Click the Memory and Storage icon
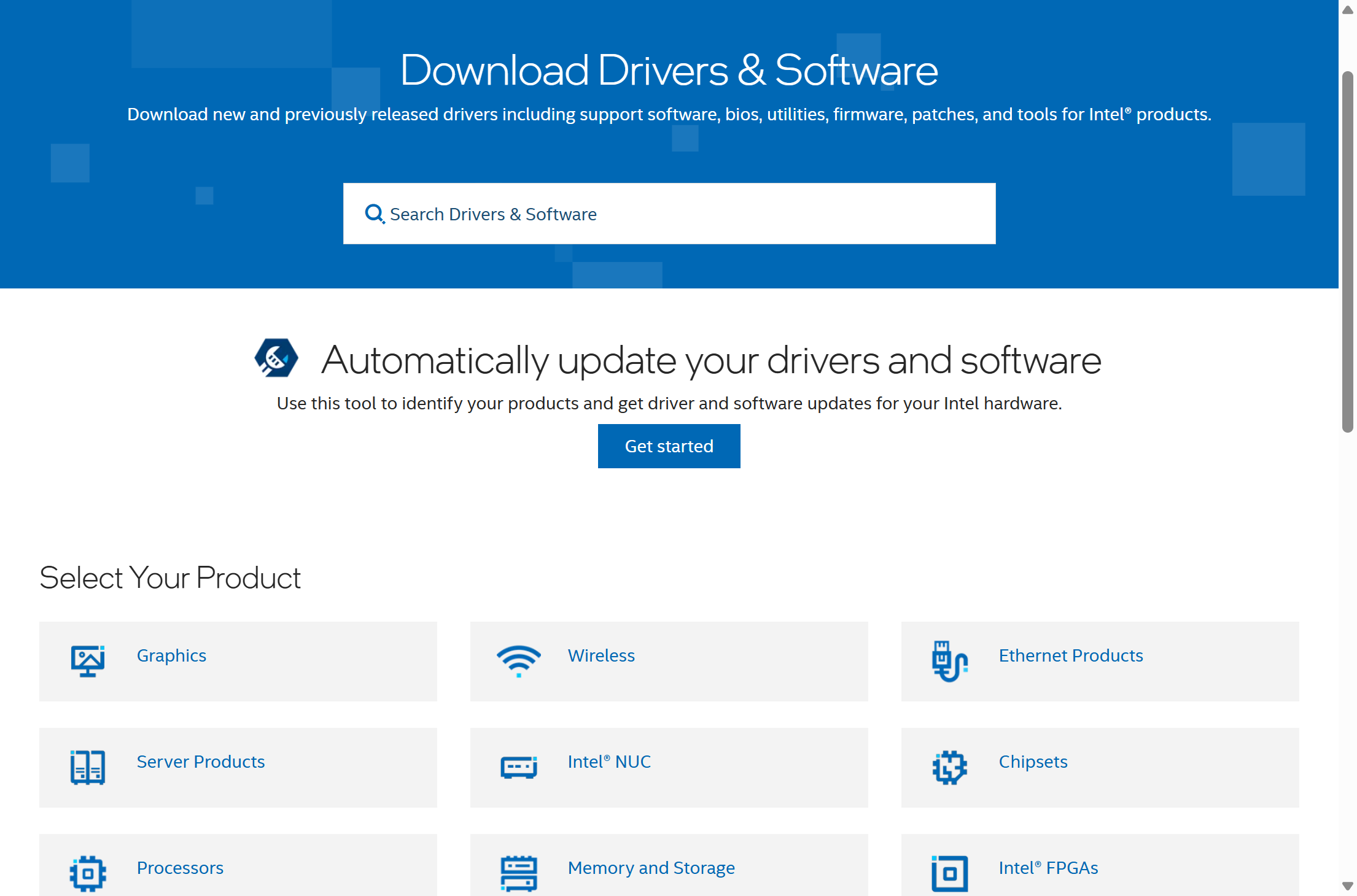Image resolution: width=1357 pixels, height=896 pixels. (x=519, y=873)
